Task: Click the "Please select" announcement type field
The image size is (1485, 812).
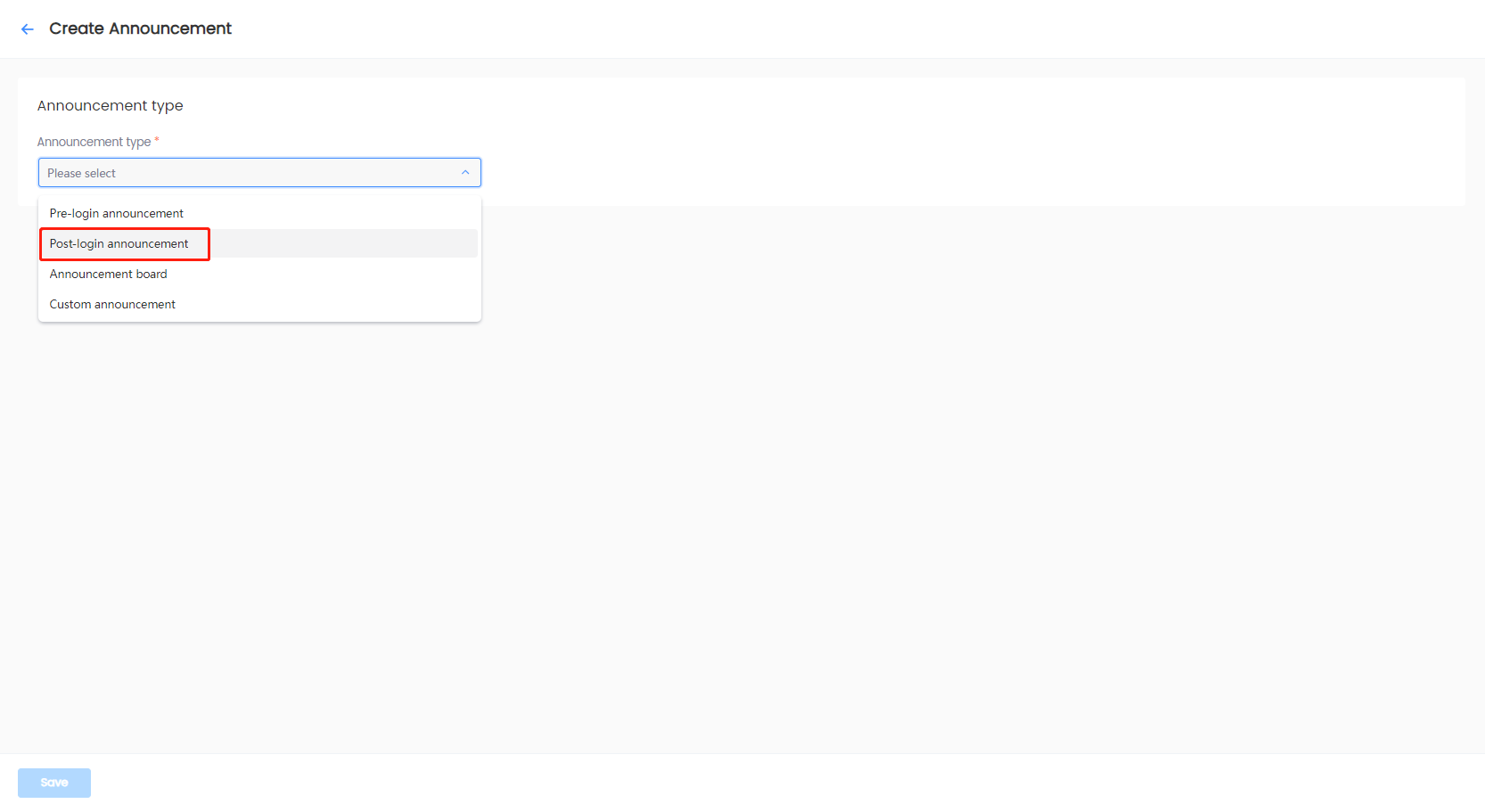Action: tap(258, 173)
